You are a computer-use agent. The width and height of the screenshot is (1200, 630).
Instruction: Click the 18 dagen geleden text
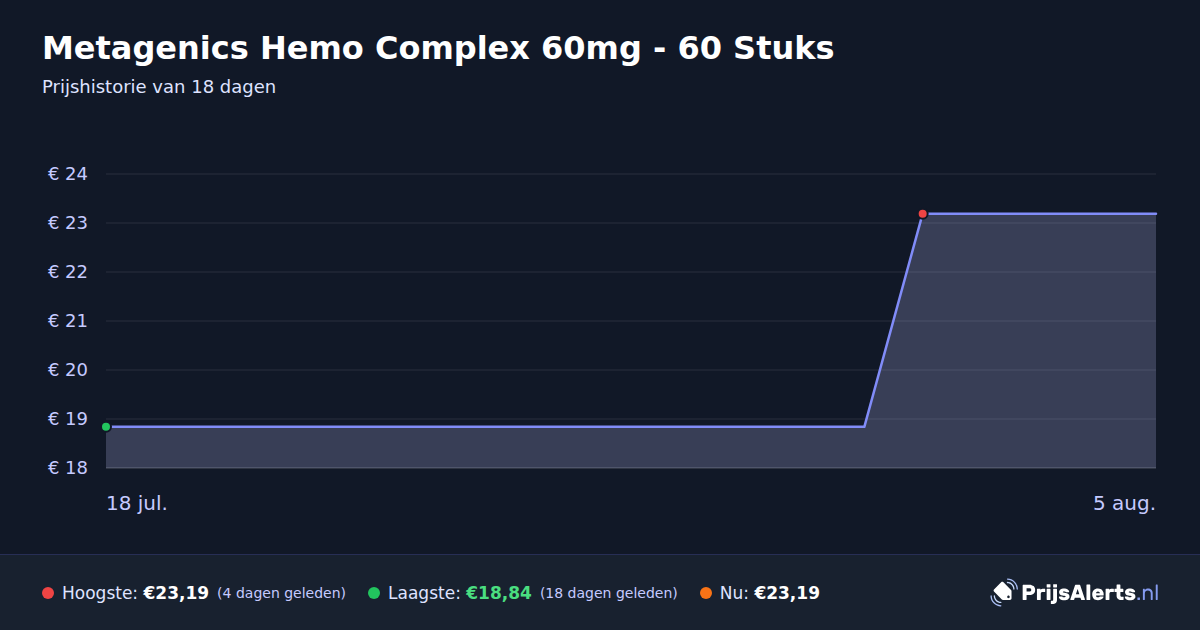coord(608,593)
